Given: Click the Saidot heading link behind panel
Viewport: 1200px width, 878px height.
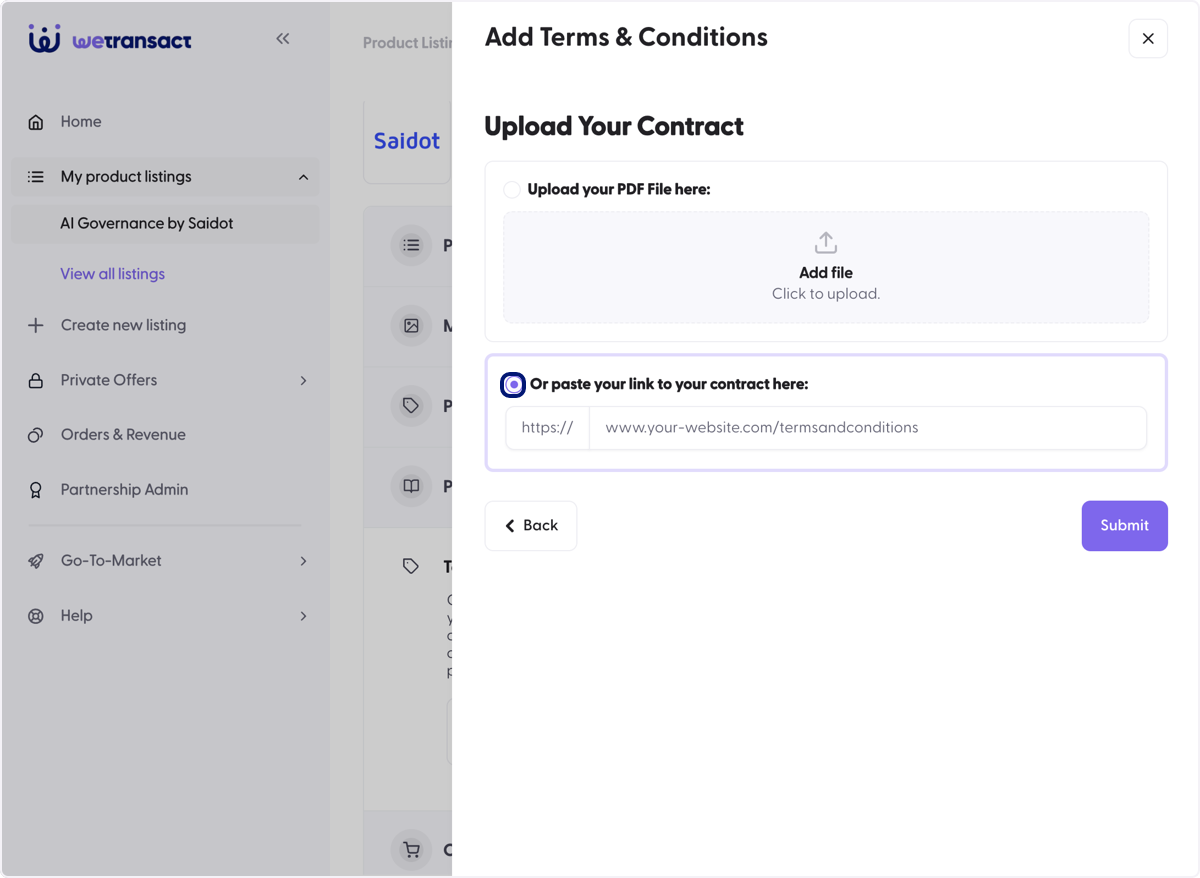Looking at the screenshot, I should pyautogui.click(x=407, y=141).
